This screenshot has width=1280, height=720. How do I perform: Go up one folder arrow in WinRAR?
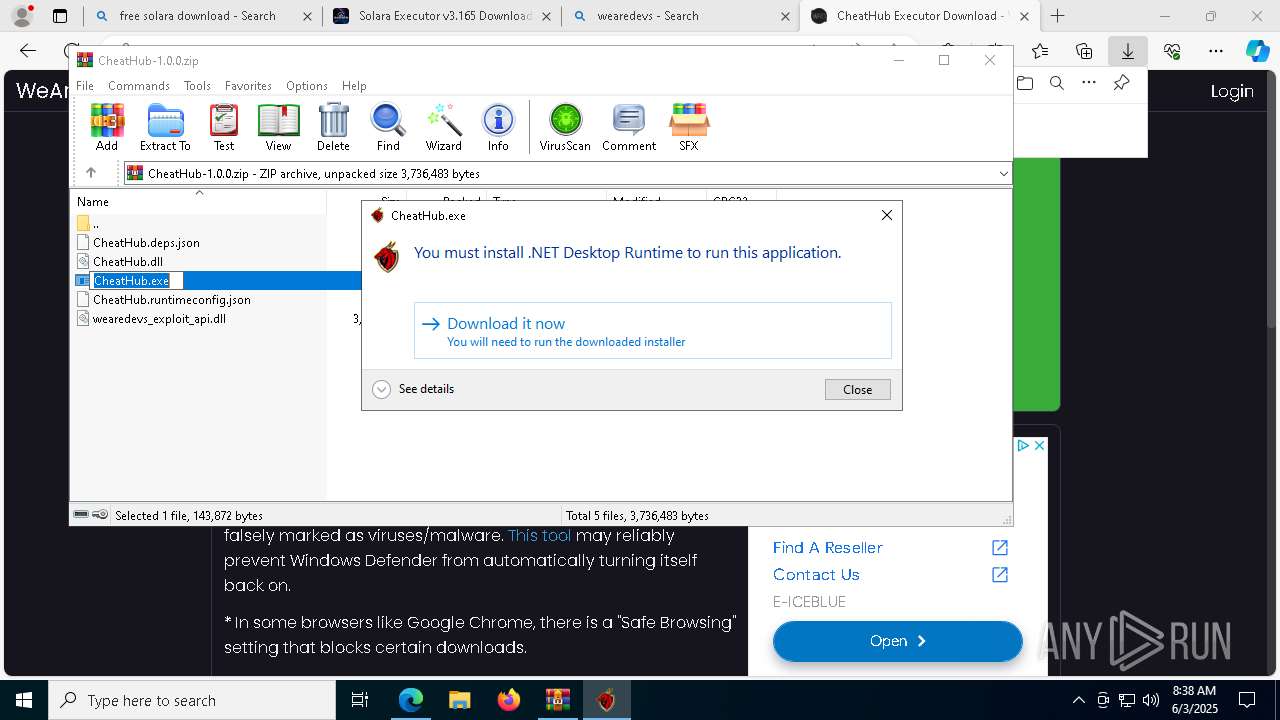[x=91, y=173]
